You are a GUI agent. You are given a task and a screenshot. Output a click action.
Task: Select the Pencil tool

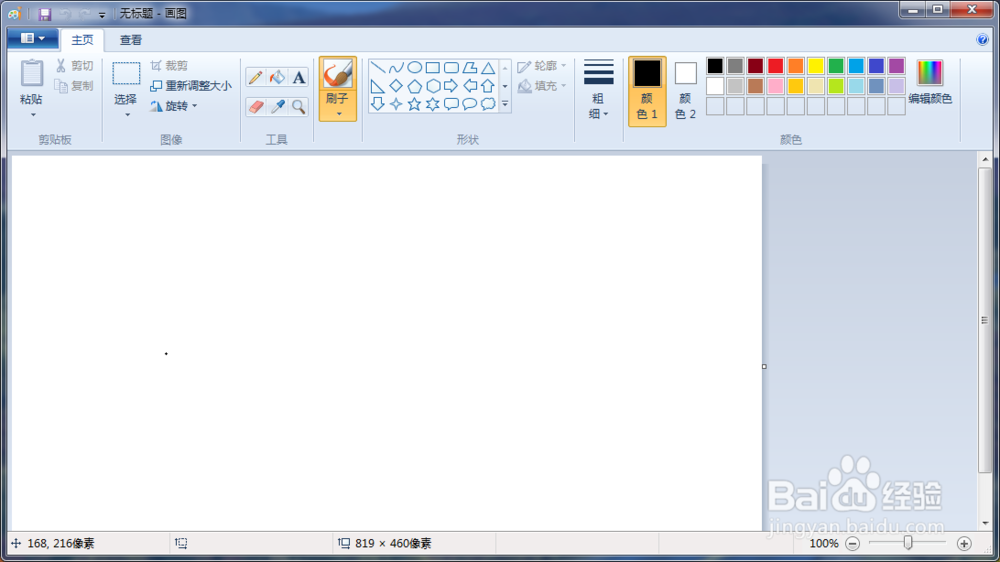256,77
